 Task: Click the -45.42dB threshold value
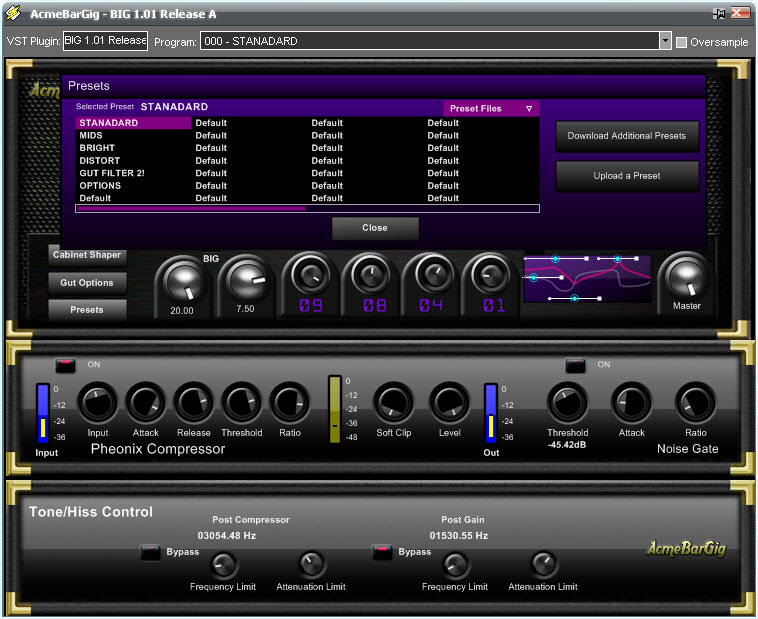tap(567, 445)
